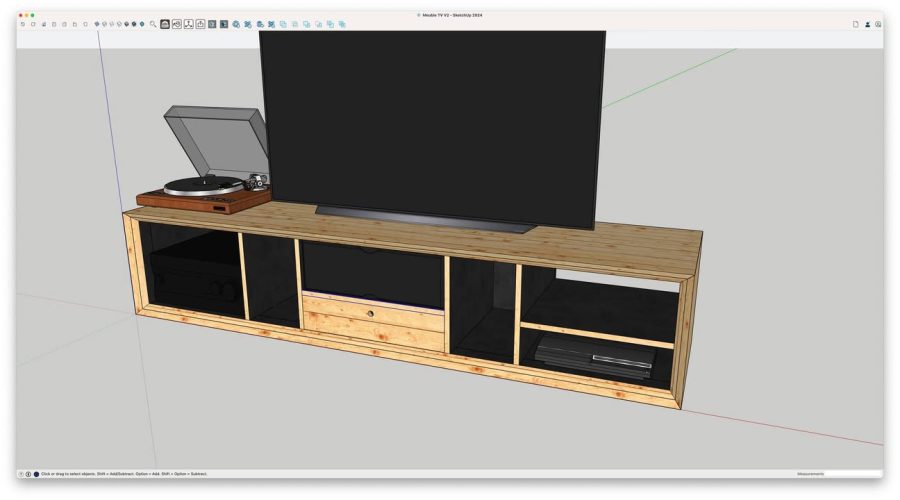Click the fourth blue gear toolbar icon

(x=271, y=24)
